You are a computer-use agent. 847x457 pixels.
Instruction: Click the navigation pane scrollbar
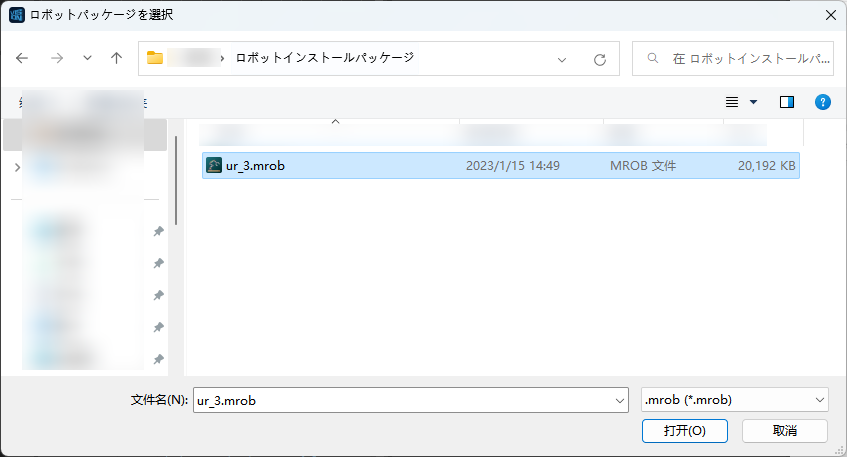point(176,180)
